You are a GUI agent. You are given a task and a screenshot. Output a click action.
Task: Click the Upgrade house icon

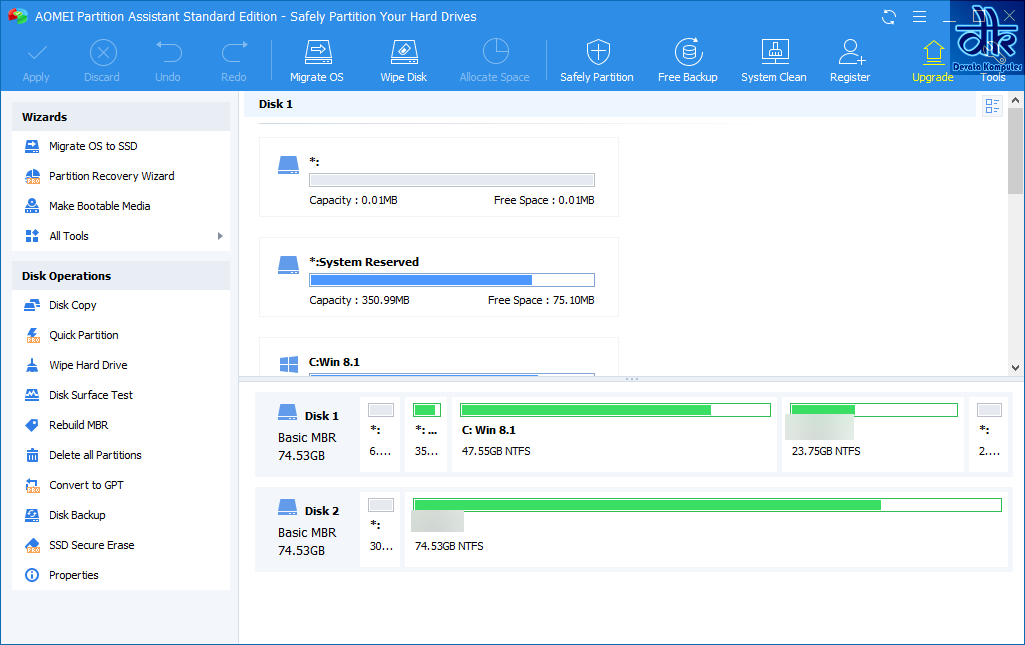click(933, 52)
